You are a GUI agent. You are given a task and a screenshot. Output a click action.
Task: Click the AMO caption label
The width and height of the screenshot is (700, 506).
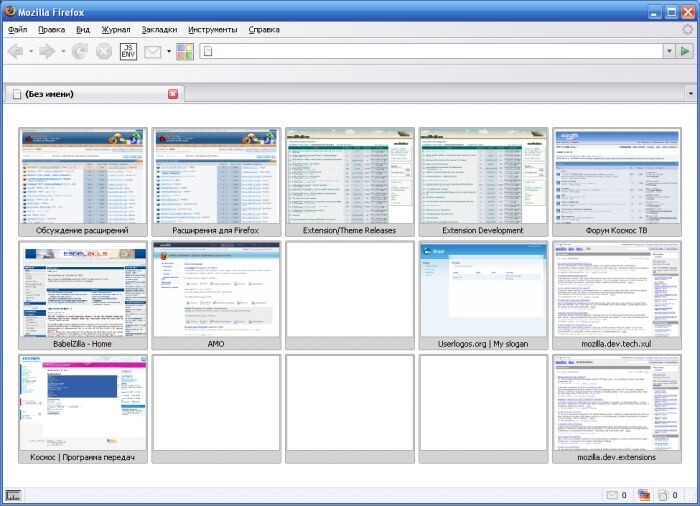[x=216, y=344]
